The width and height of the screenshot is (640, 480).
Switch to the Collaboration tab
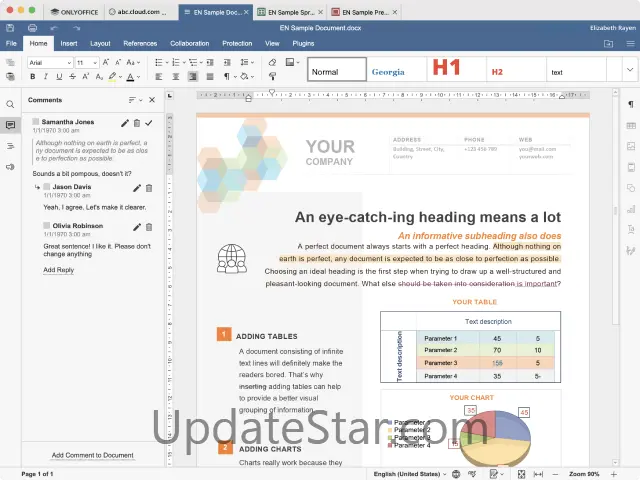[189, 44]
